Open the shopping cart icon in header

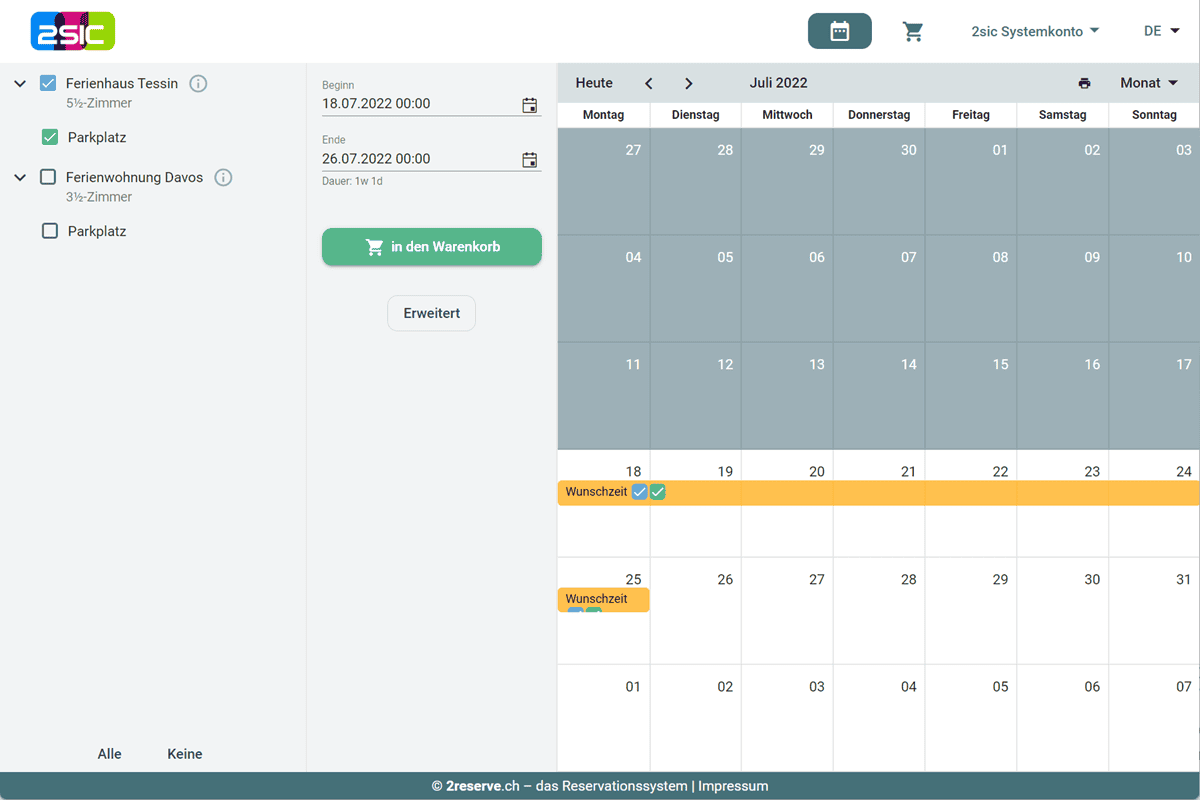912,31
